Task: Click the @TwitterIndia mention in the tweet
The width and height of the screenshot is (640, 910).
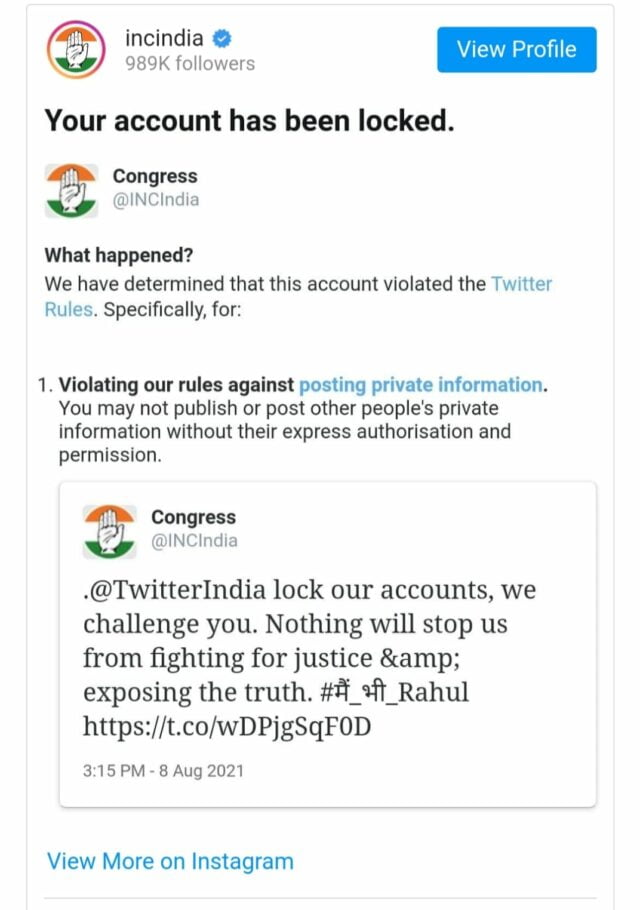Action: pos(176,590)
